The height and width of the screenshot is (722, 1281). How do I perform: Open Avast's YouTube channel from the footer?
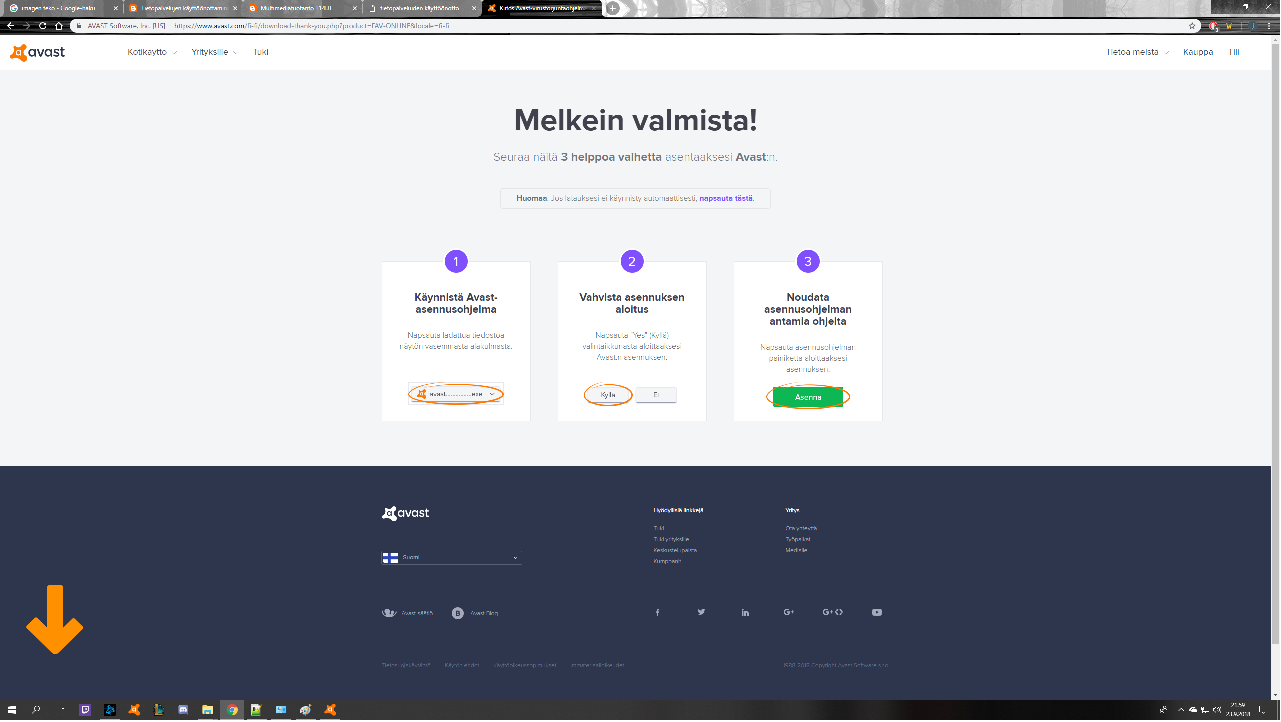pyautogui.click(x=877, y=612)
